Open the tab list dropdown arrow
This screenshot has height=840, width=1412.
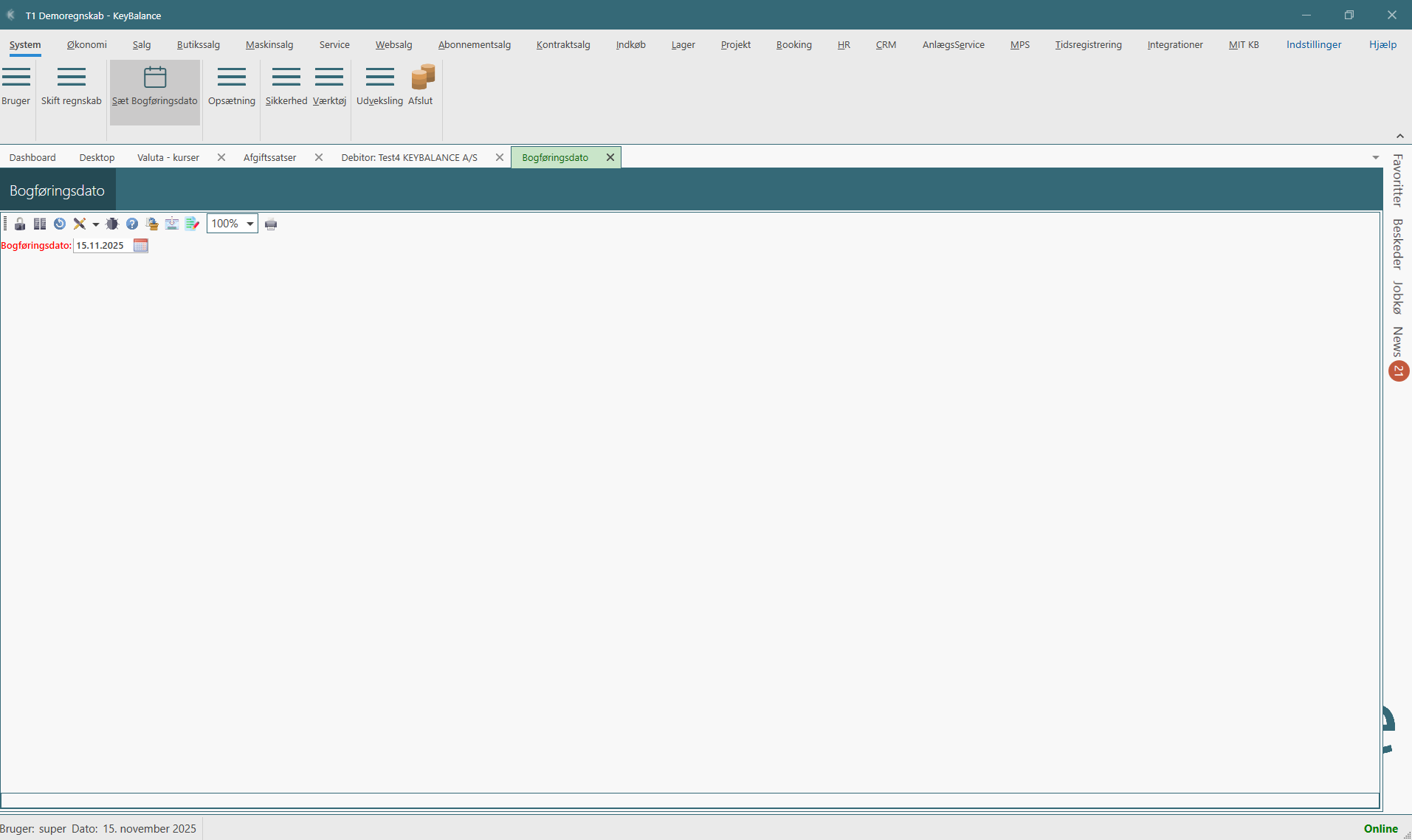point(1375,157)
